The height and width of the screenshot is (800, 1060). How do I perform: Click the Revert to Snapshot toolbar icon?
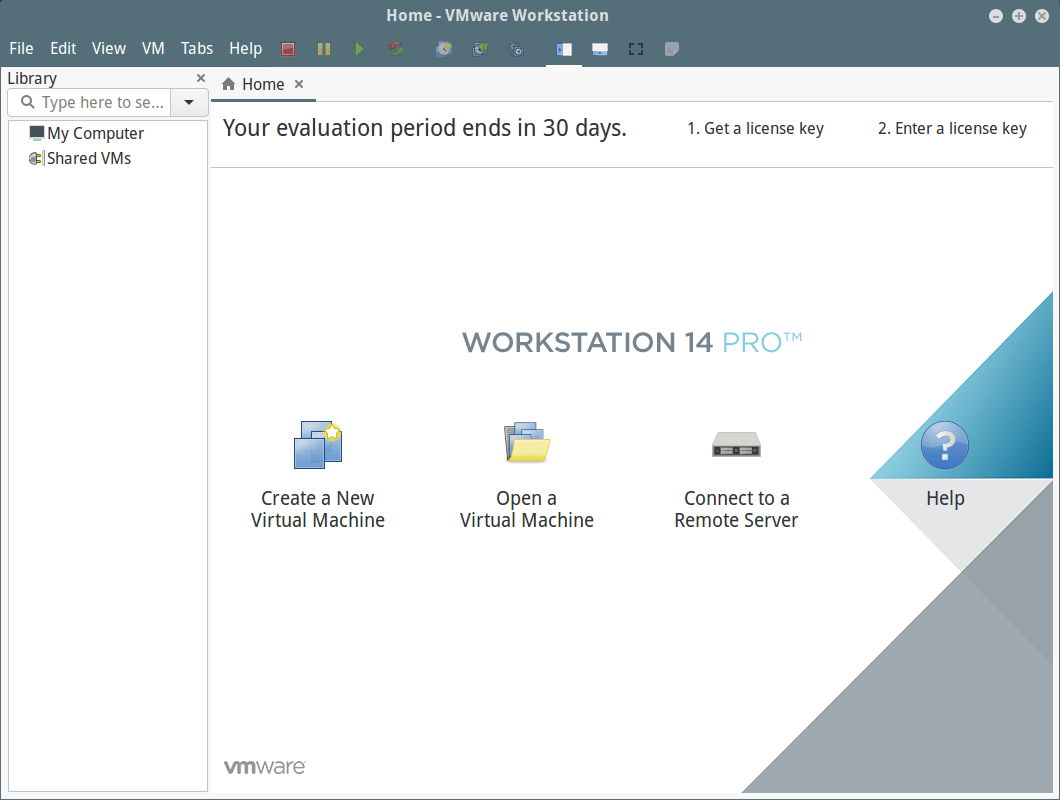tap(480, 49)
